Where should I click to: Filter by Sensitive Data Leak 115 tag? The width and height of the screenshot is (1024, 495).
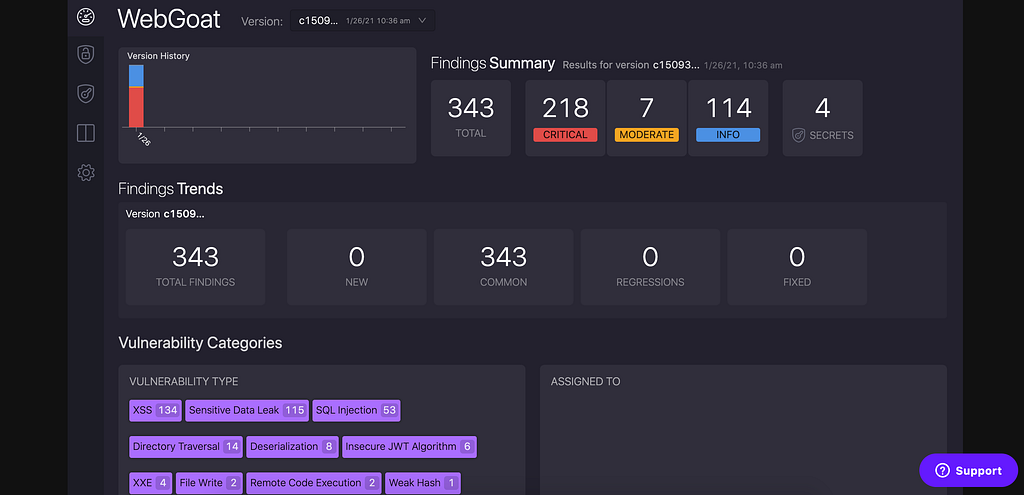point(247,410)
